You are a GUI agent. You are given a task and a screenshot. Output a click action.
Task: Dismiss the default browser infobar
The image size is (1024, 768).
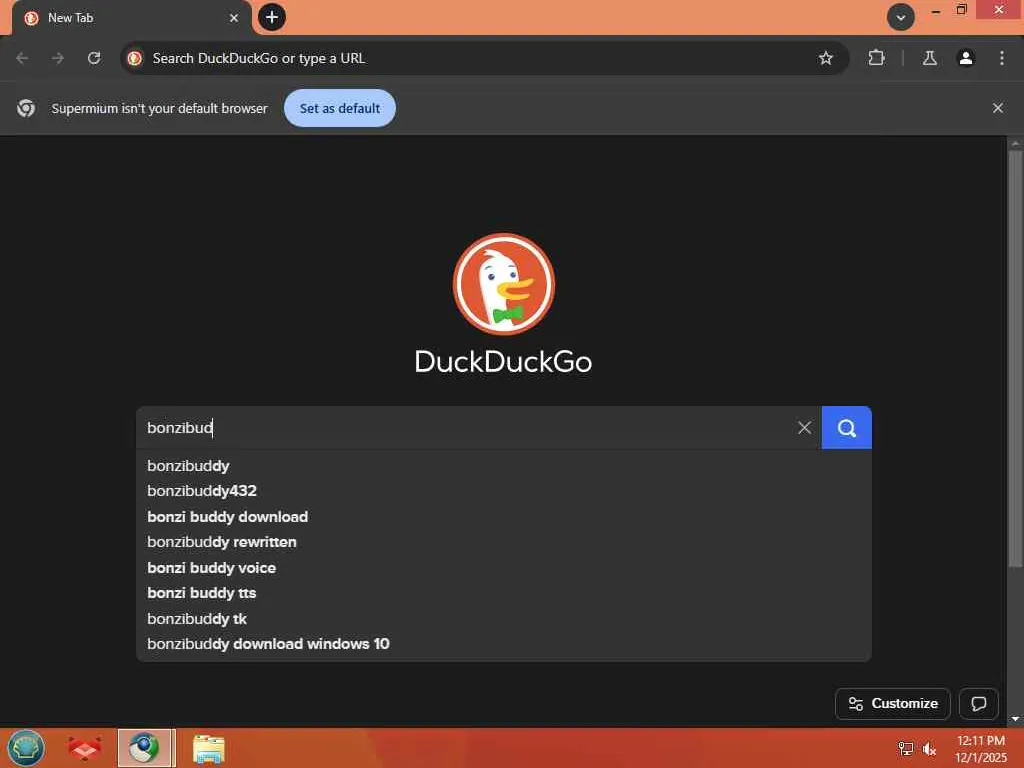click(x=997, y=108)
